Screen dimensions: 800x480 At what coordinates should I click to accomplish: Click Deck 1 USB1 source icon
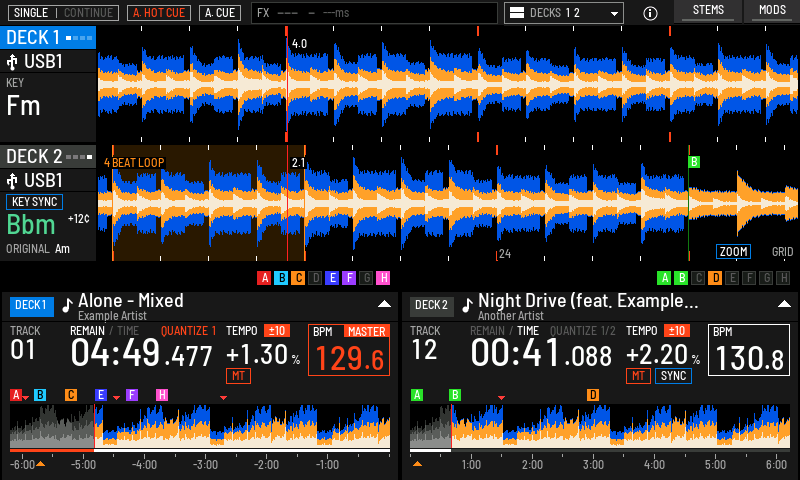(x=12, y=62)
